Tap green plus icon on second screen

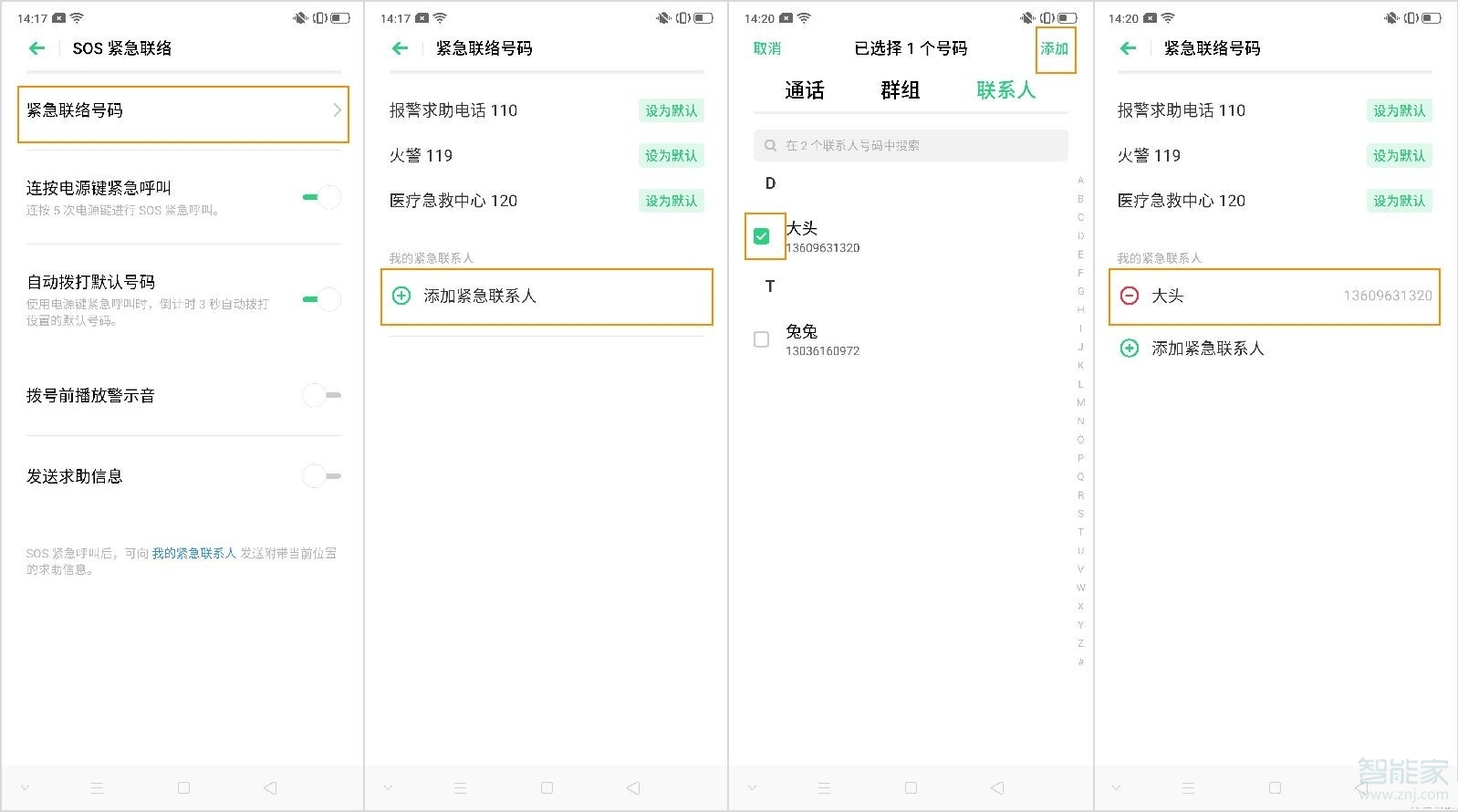(401, 296)
